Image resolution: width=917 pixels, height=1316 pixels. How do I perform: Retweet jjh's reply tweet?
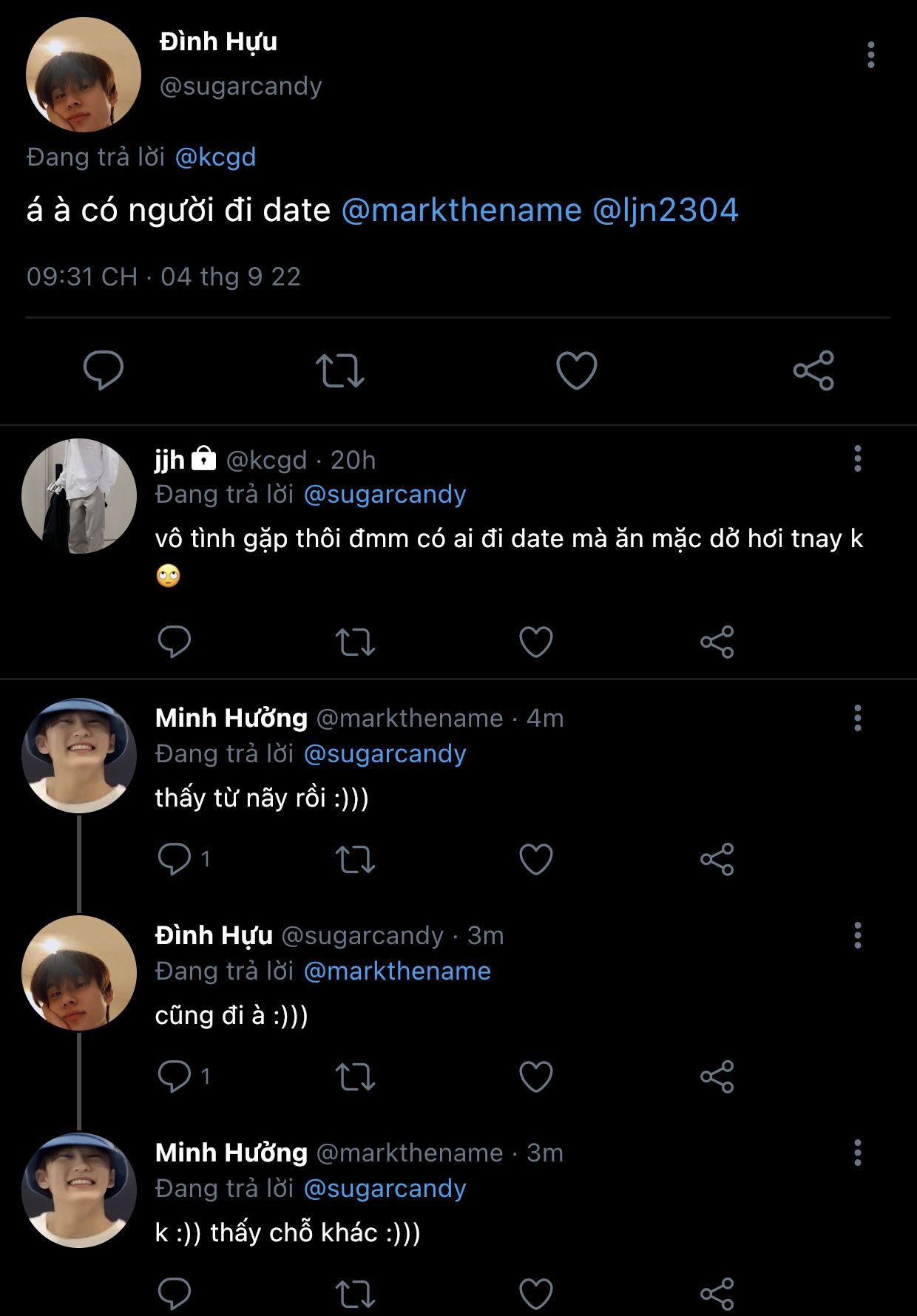tap(355, 642)
